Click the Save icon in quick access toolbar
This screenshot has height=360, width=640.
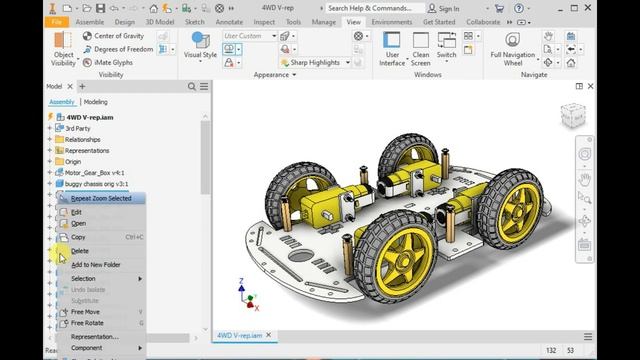(100, 8)
